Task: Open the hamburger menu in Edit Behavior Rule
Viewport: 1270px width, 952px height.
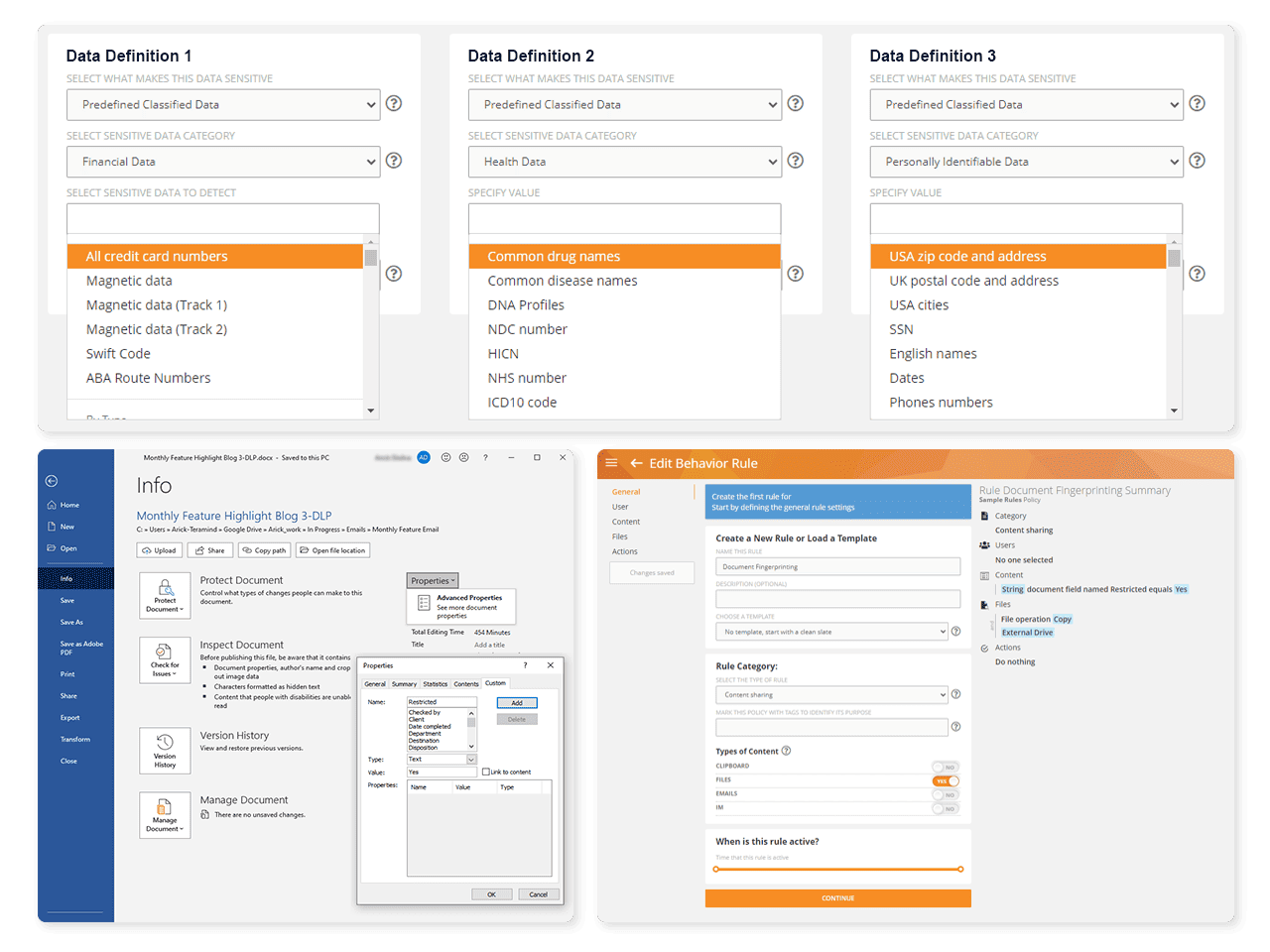Action: pyautogui.click(x=611, y=463)
